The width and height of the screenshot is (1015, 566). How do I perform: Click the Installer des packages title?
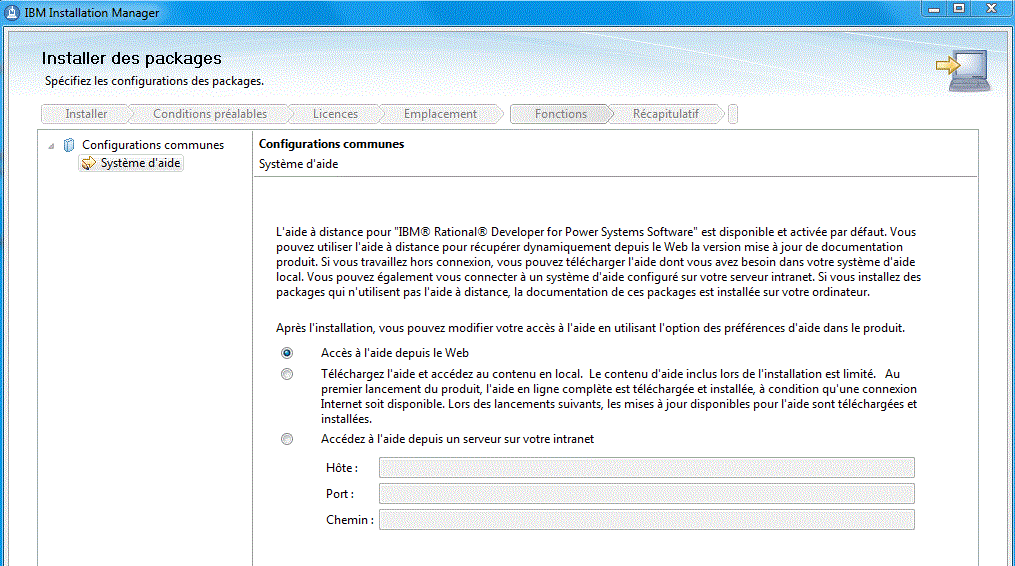point(131,58)
